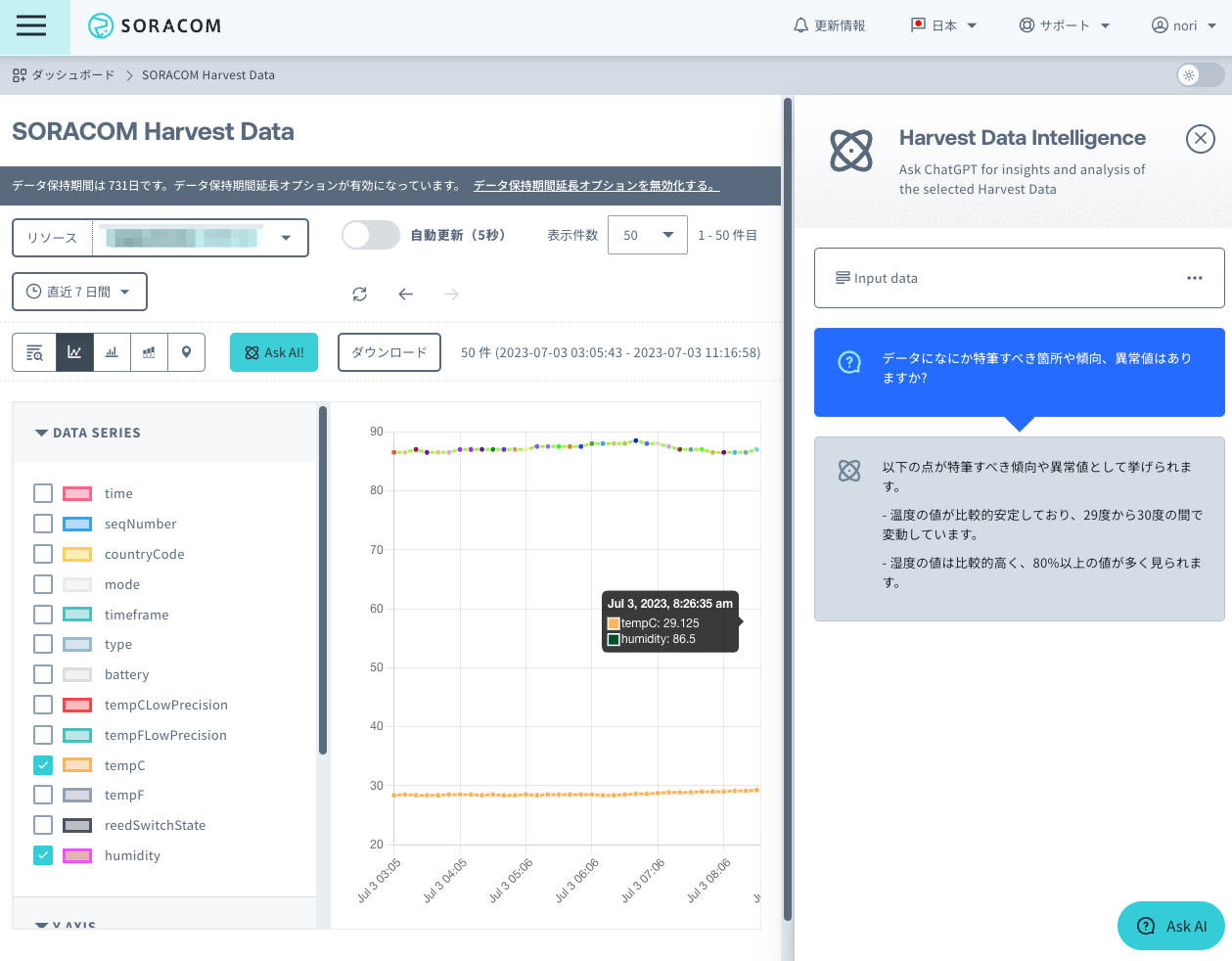The width and height of the screenshot is (1232, 961).
Task: Click the support lifebuoy icon
Action: (x=1027, y=25)
